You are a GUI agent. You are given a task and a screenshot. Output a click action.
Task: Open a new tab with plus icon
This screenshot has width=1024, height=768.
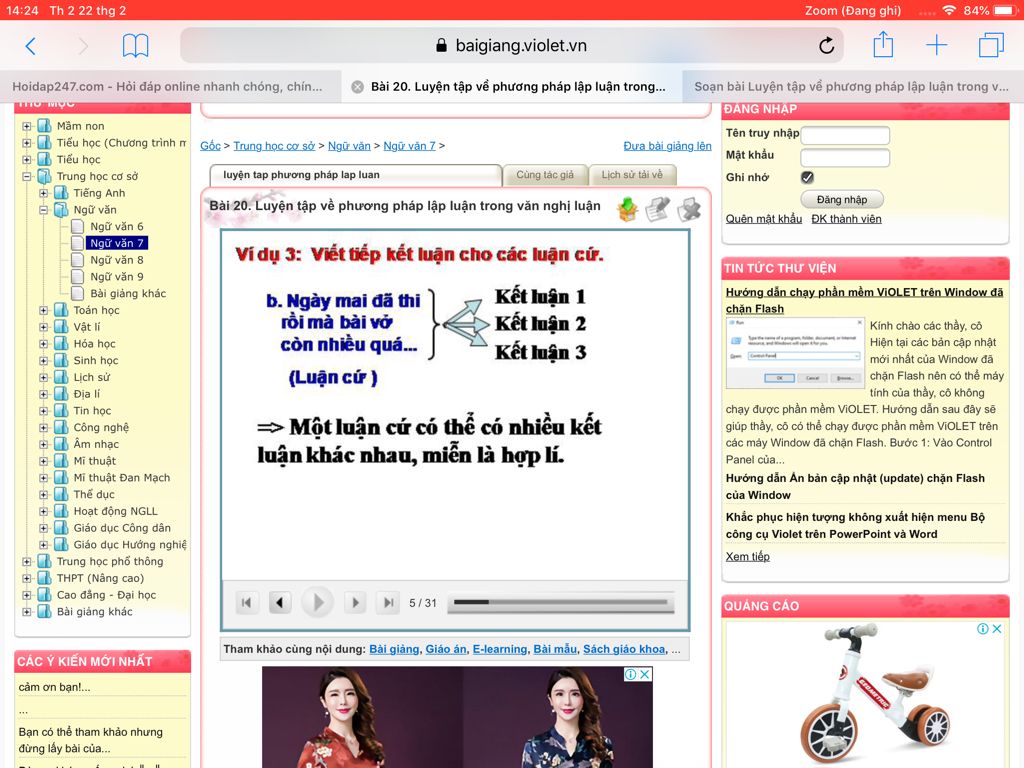point(936,45)
